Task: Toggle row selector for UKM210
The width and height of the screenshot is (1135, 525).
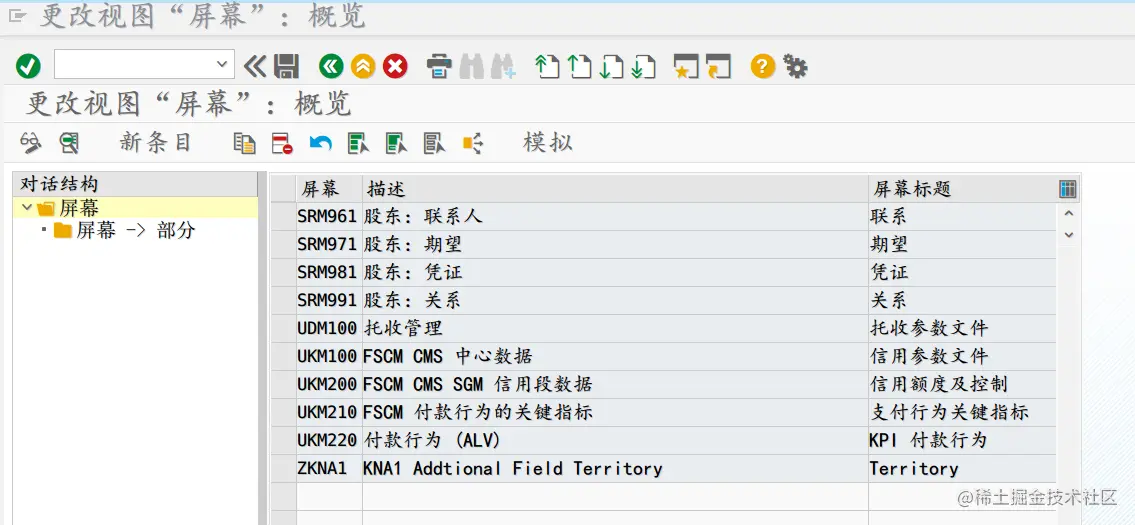Action: (x=284, y=413)
